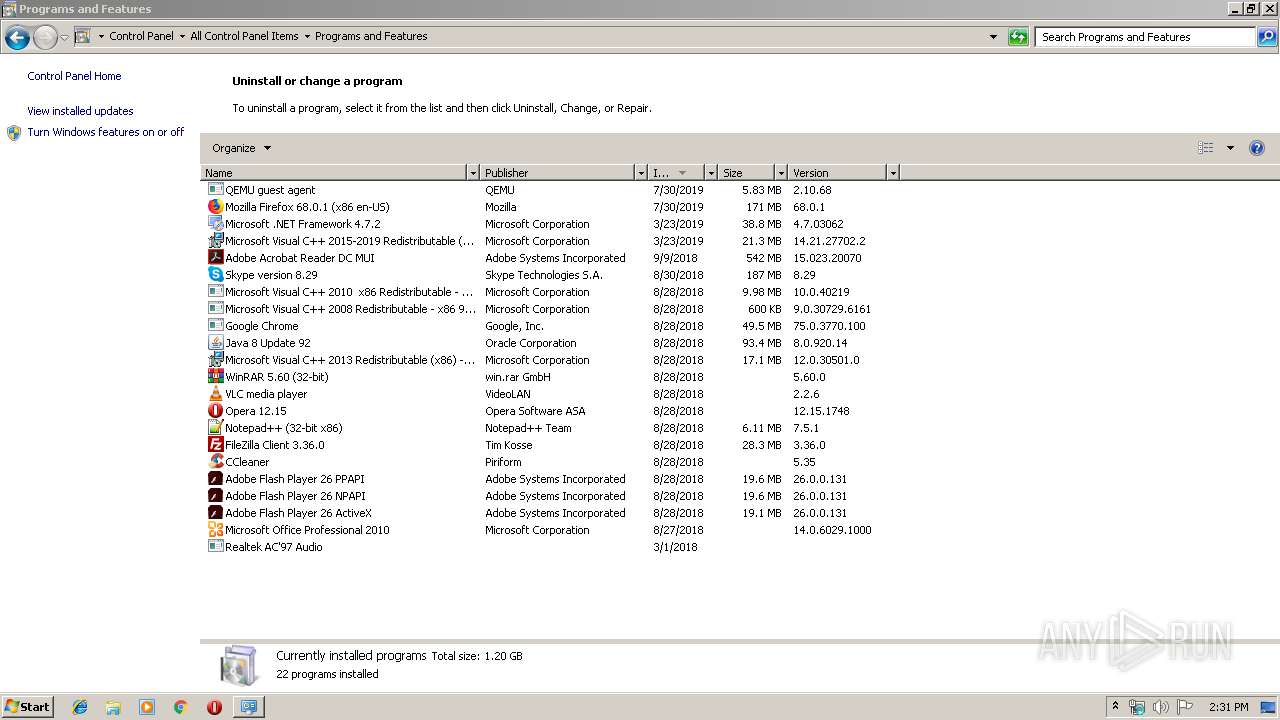The width and height of the screenshot is (1280, 720).
Task: Click the WinRAR 5.60 icon
Action: [215, 377]
